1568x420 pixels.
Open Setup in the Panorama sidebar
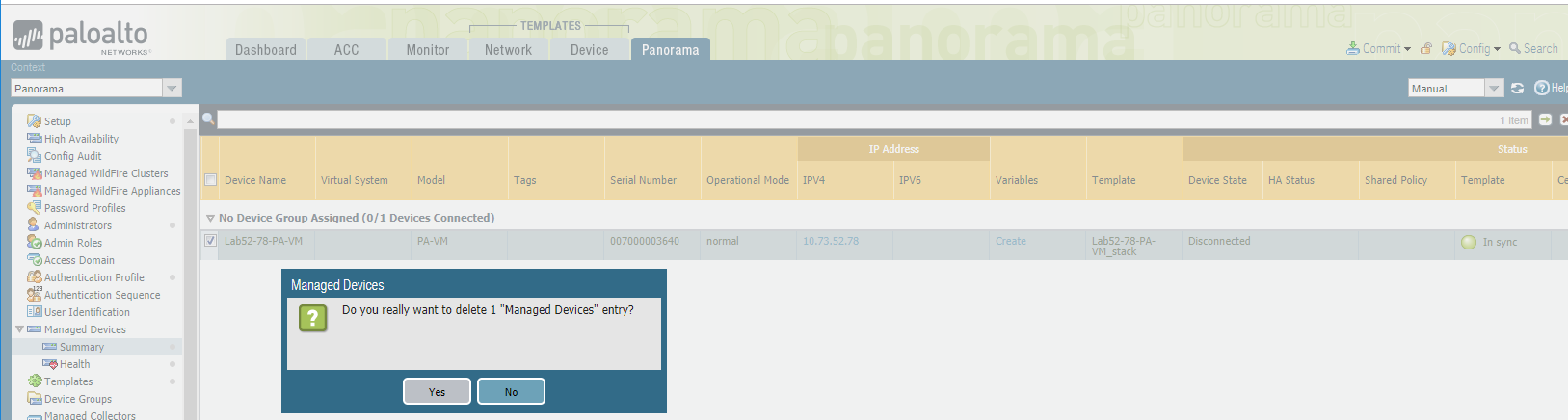58,121
